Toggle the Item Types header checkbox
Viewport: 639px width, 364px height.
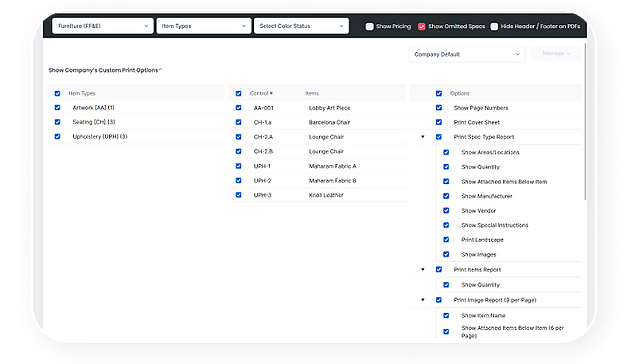click(57, 93)
